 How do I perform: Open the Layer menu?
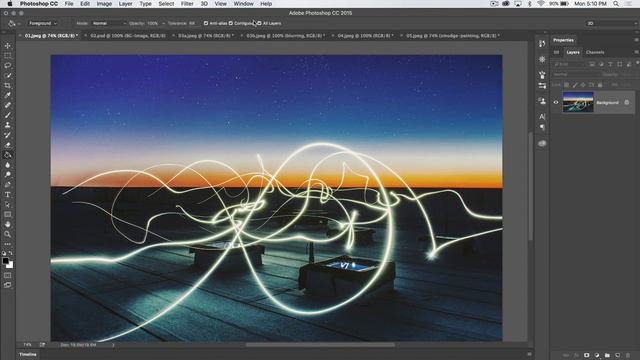click(125, 4)
